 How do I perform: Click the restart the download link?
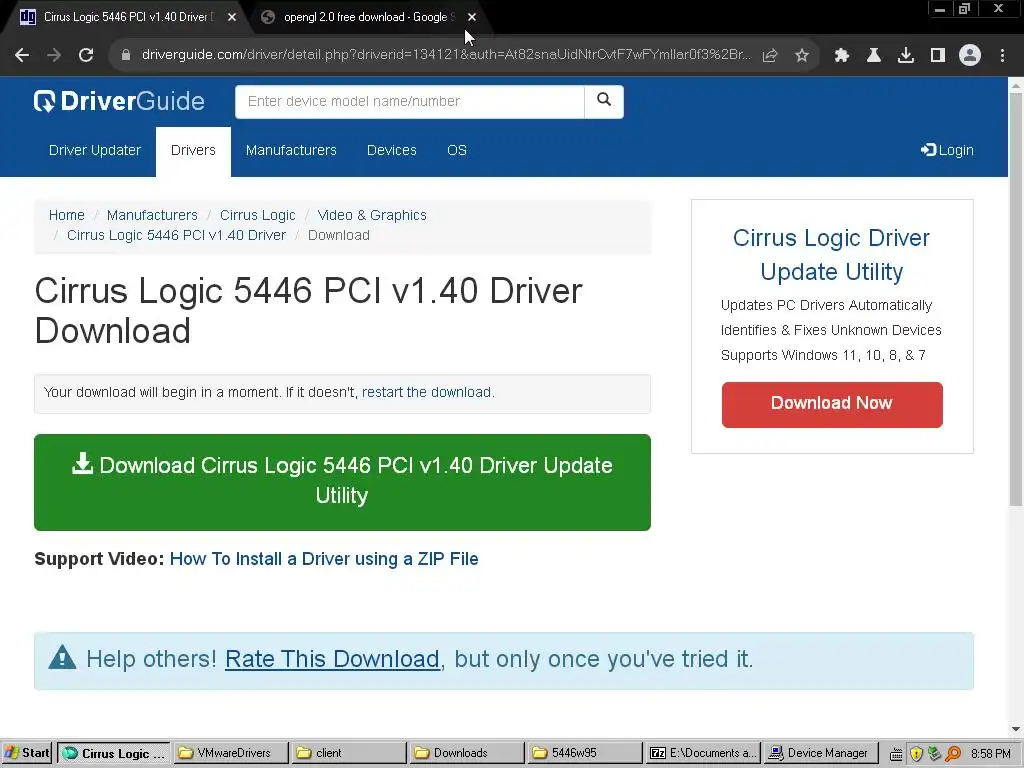426,392
